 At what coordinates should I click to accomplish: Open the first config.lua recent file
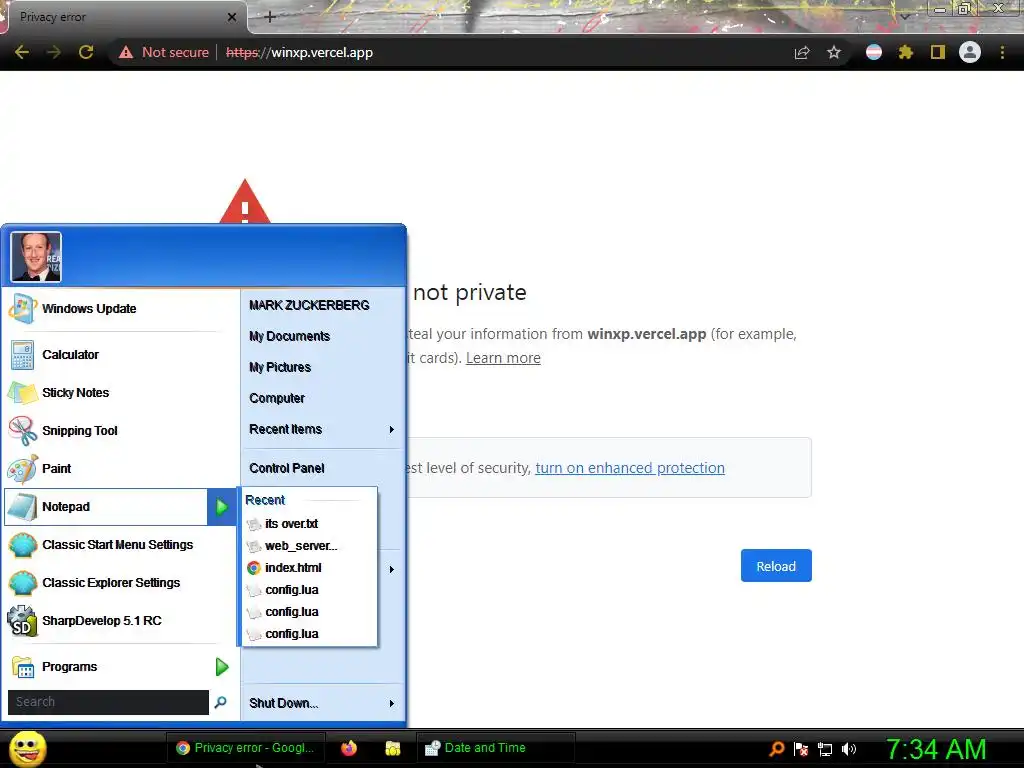coord(310,590)
